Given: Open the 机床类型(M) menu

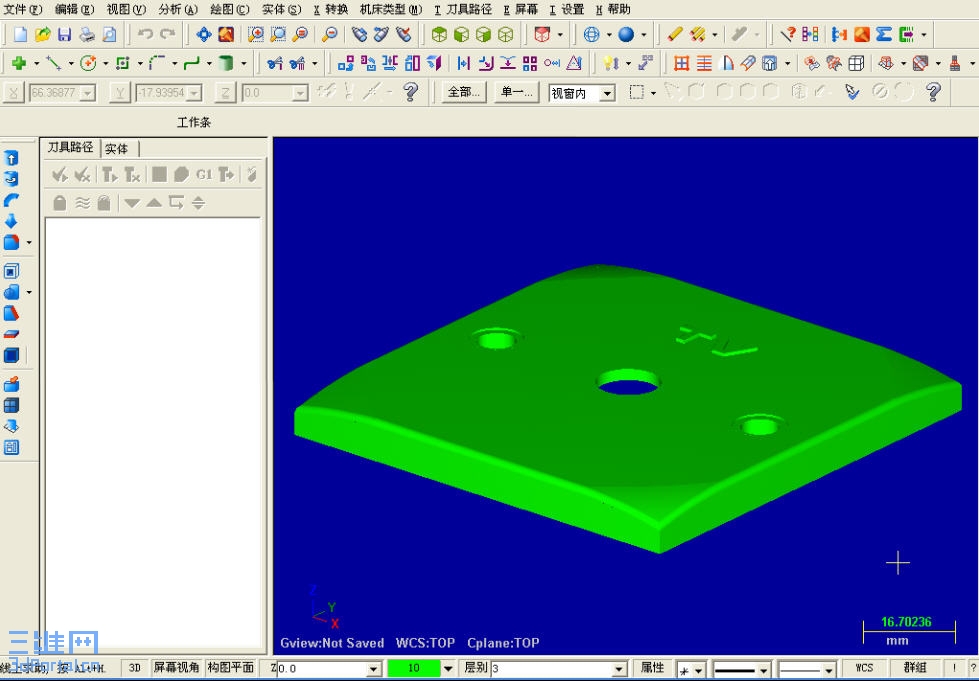Looking at the screenshot, I should [x=391, y=9].
